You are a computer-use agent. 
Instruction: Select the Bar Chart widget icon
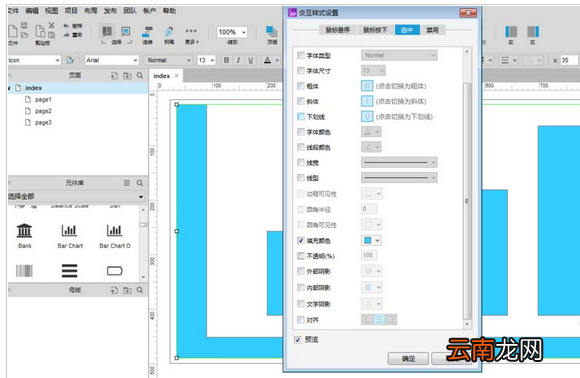coord(70,230)
